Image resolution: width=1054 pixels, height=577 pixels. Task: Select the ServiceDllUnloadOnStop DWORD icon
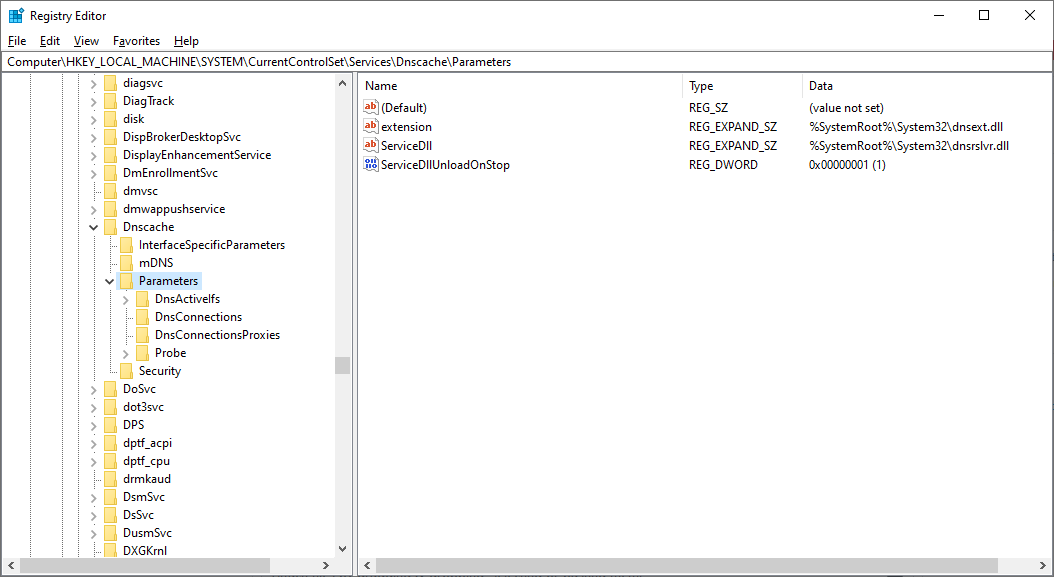tap(371, 164)
